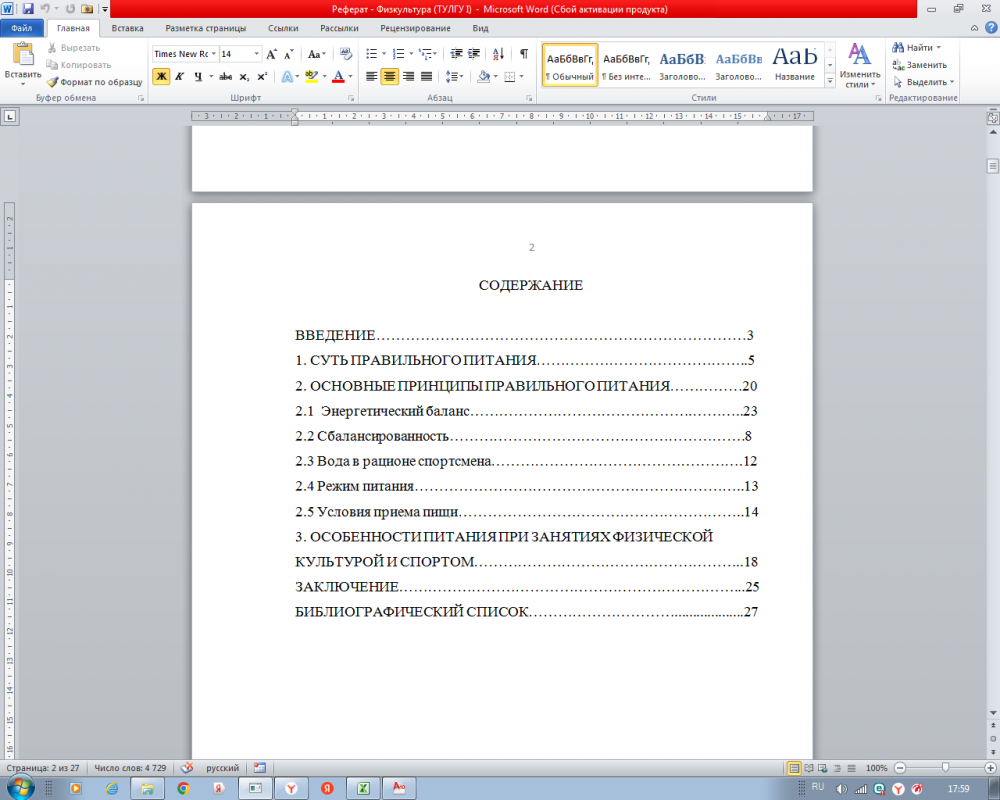The image size is (1000, 800).
Task: Toggle center alignment
Action: (390, 77)
